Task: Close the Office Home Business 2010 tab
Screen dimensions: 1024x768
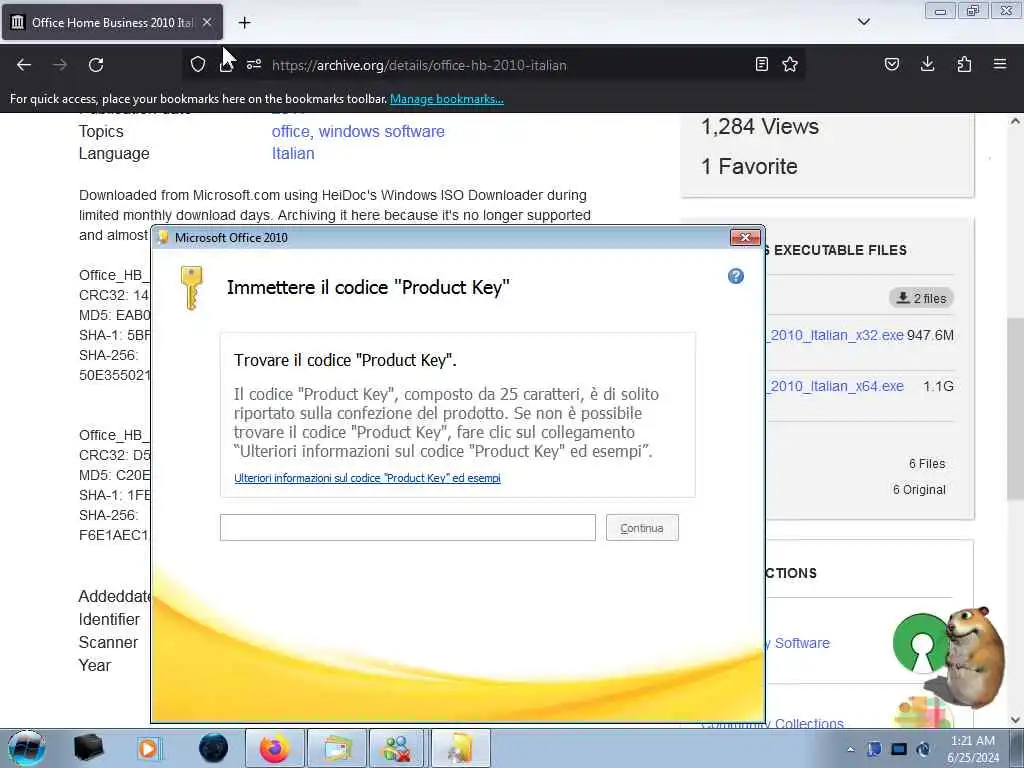Action: coord(207,22)
